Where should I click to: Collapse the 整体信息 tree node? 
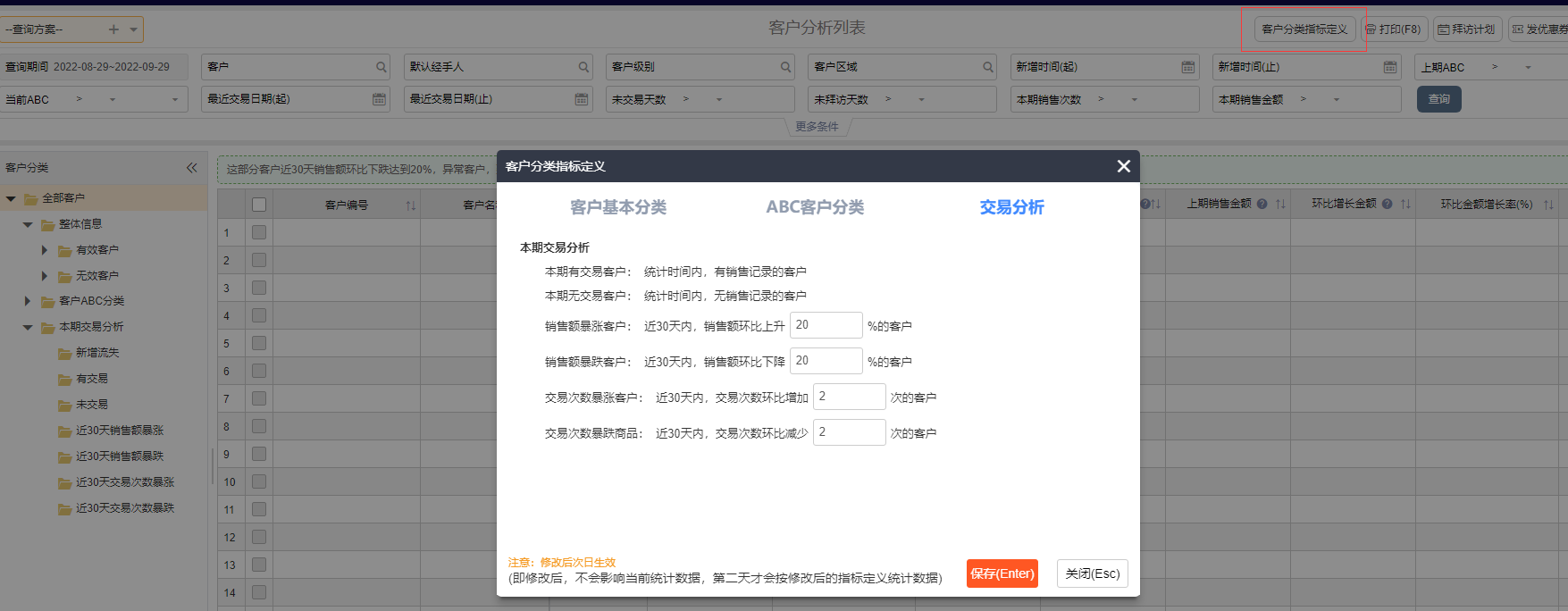click(x=28, y=224)
